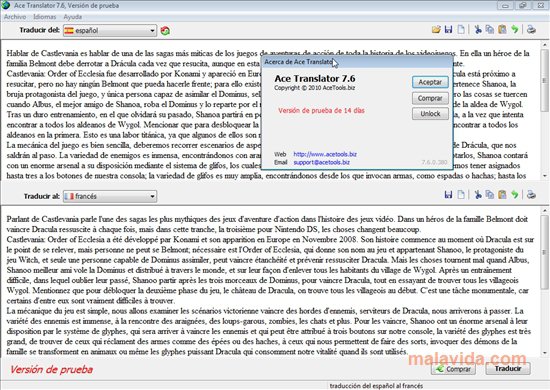Open the 'Traducir del' español dropdown
Screen dimensions: 550x390
pos(110,31)
